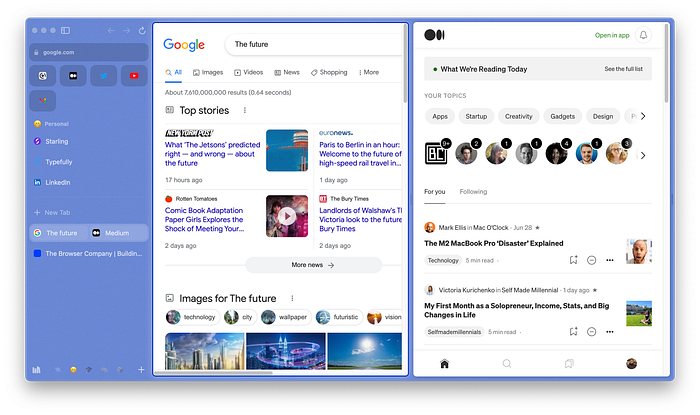Open the Jetsons New York Post story
This screenshot has height=415, width=700.
(212, 154)
